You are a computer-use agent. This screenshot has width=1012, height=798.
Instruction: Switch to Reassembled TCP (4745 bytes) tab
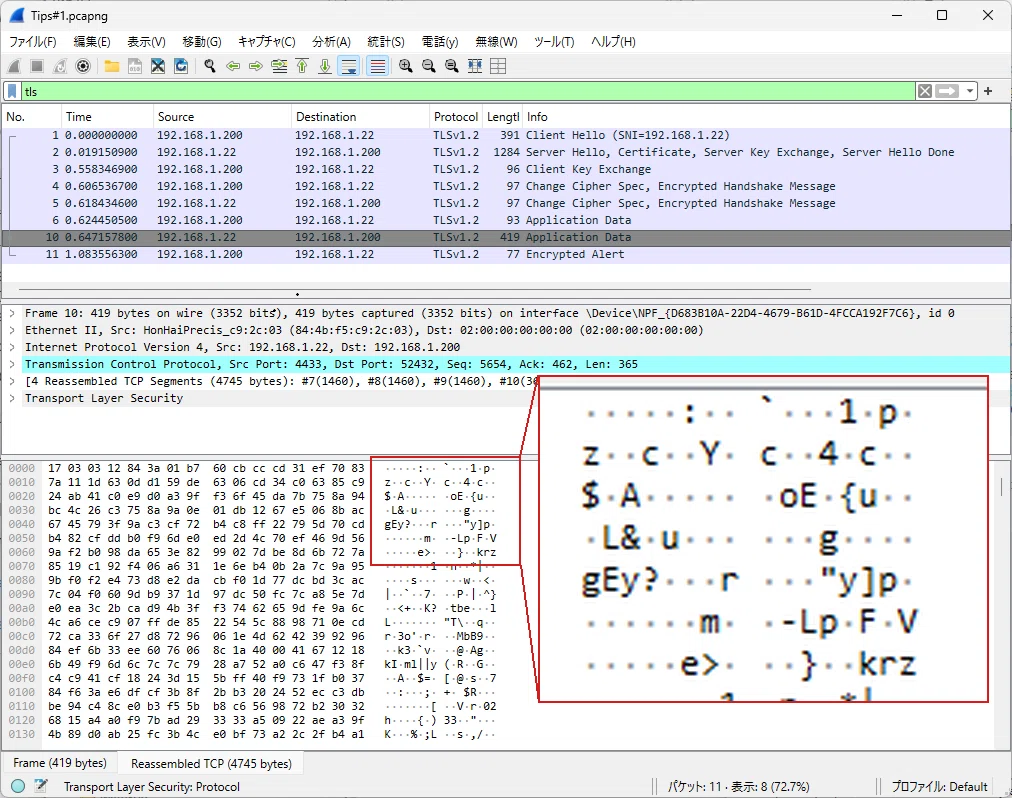click(211, 764)
